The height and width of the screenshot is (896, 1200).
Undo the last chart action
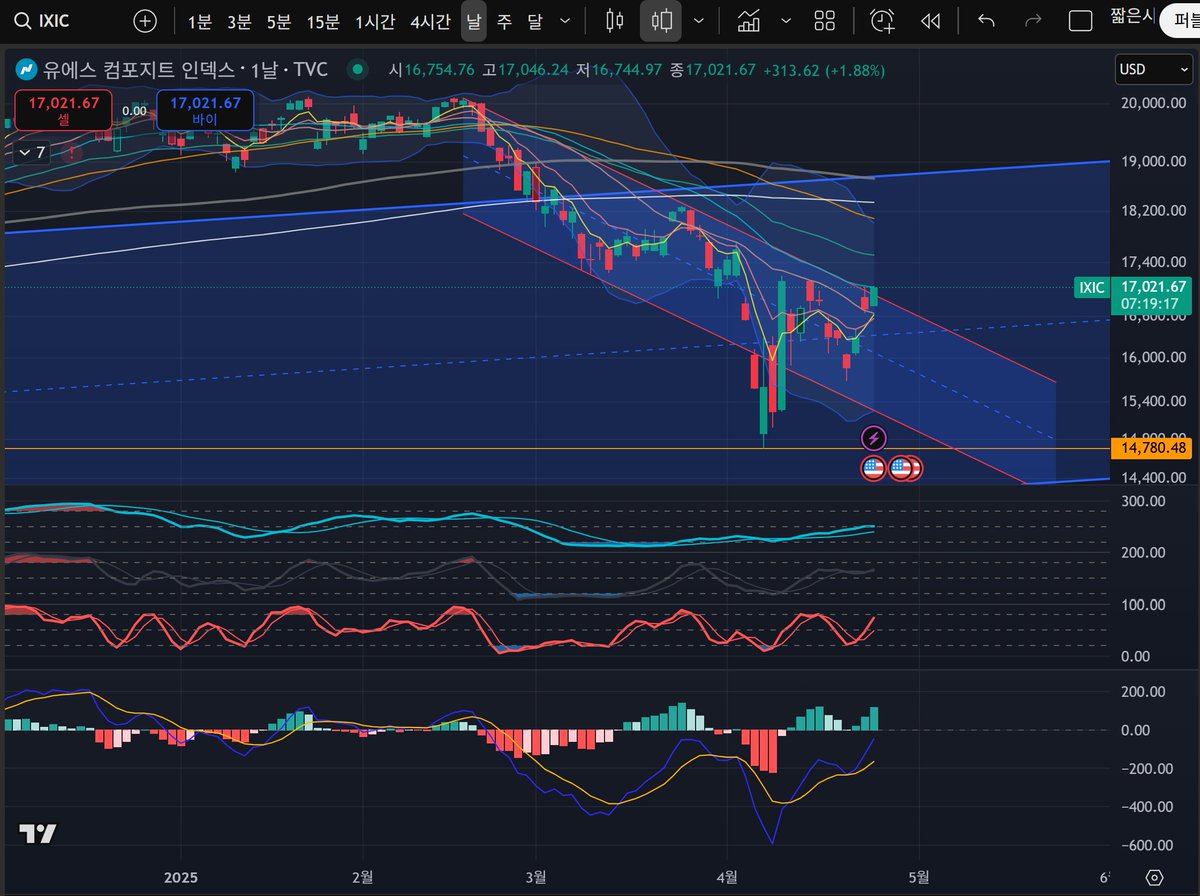(x=986, y=20)
